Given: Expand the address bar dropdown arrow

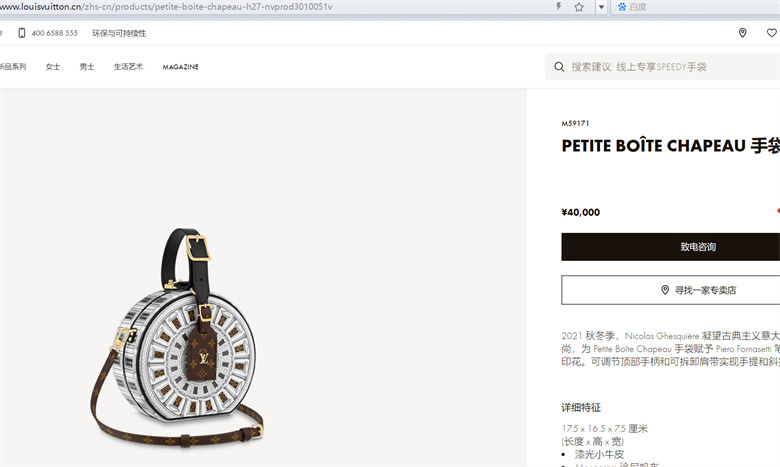Looking at the screenshot, I should pyautogui.click(x=601, y=7).
